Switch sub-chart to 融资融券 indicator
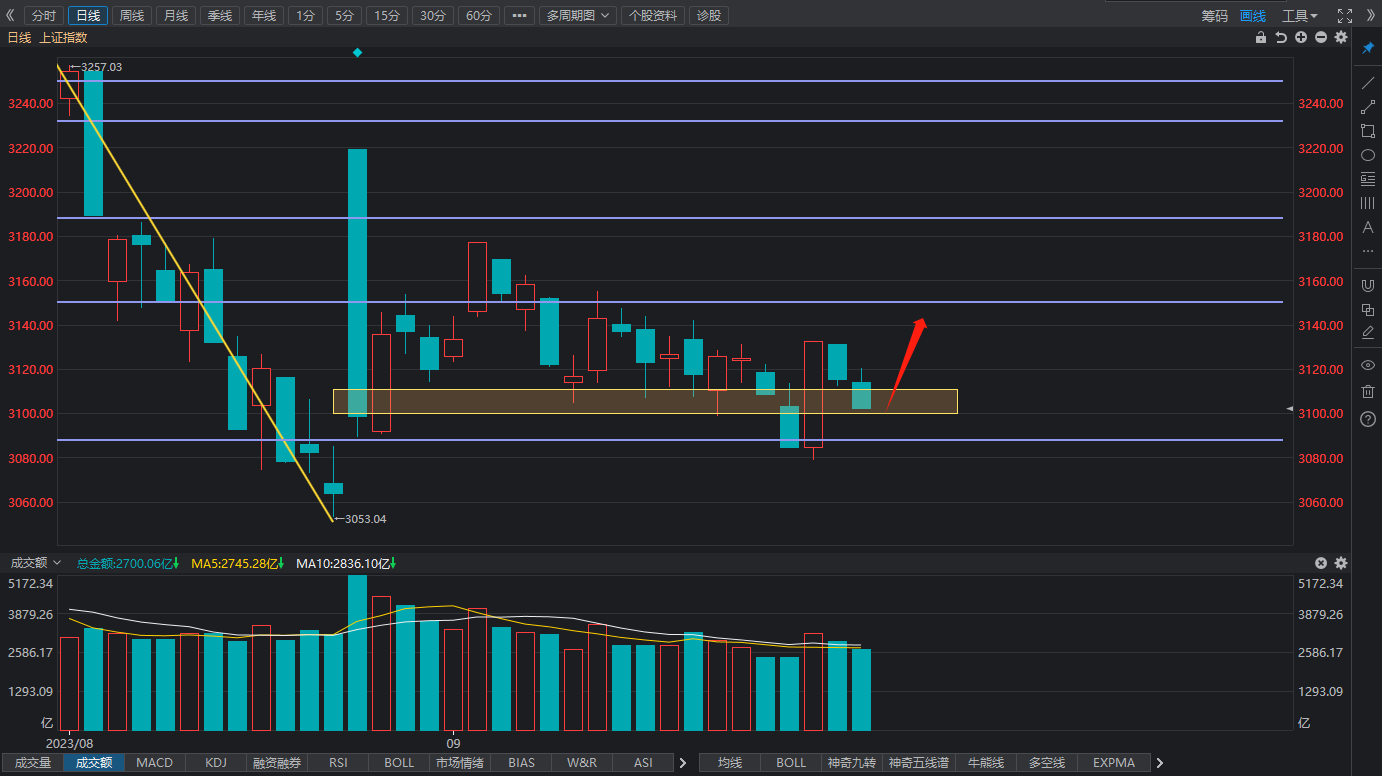This screenshot has height=776, width=1382. (x=277, y=763)
